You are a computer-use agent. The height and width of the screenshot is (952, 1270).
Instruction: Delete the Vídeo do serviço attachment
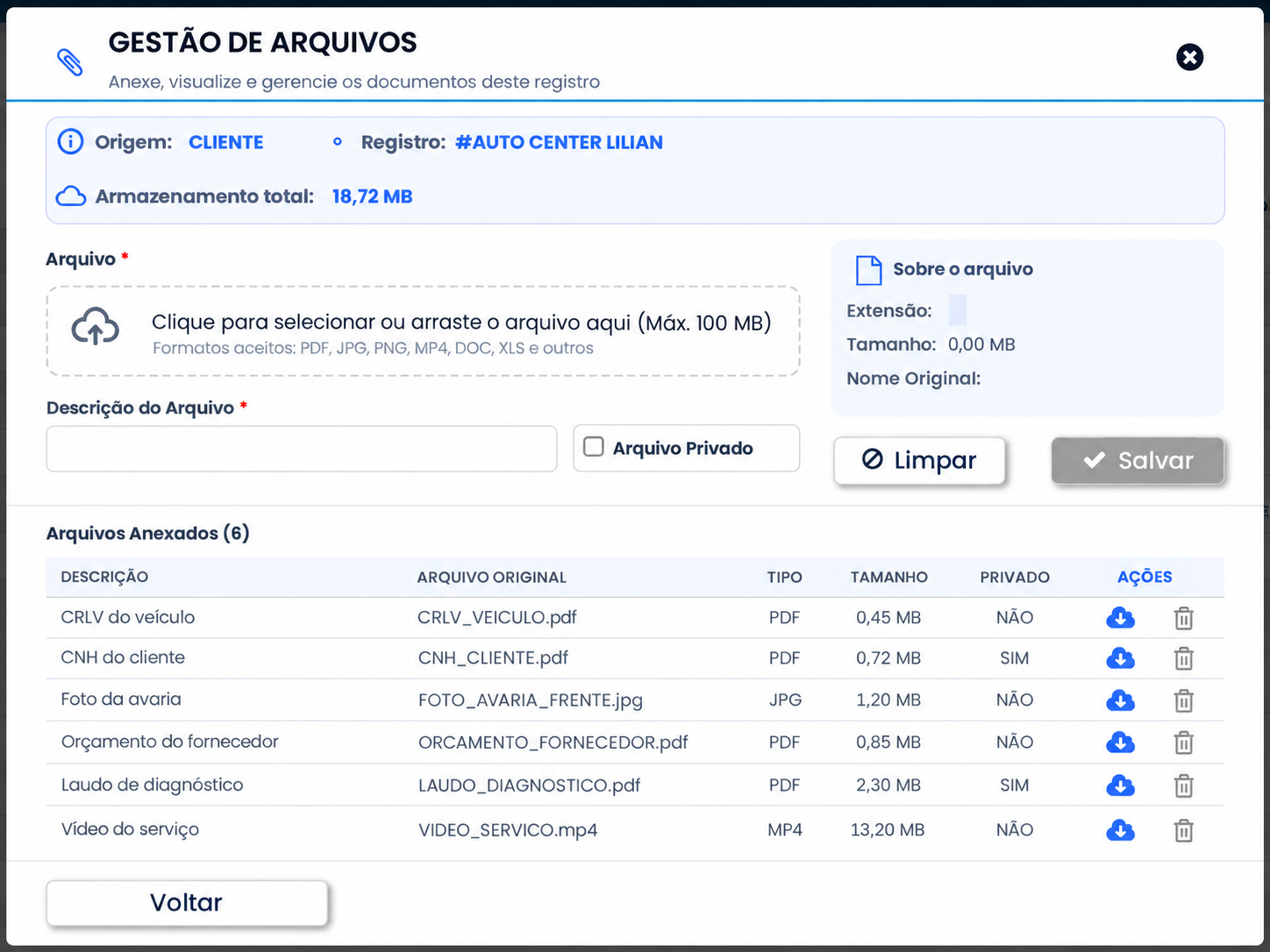pos(1183,830)
